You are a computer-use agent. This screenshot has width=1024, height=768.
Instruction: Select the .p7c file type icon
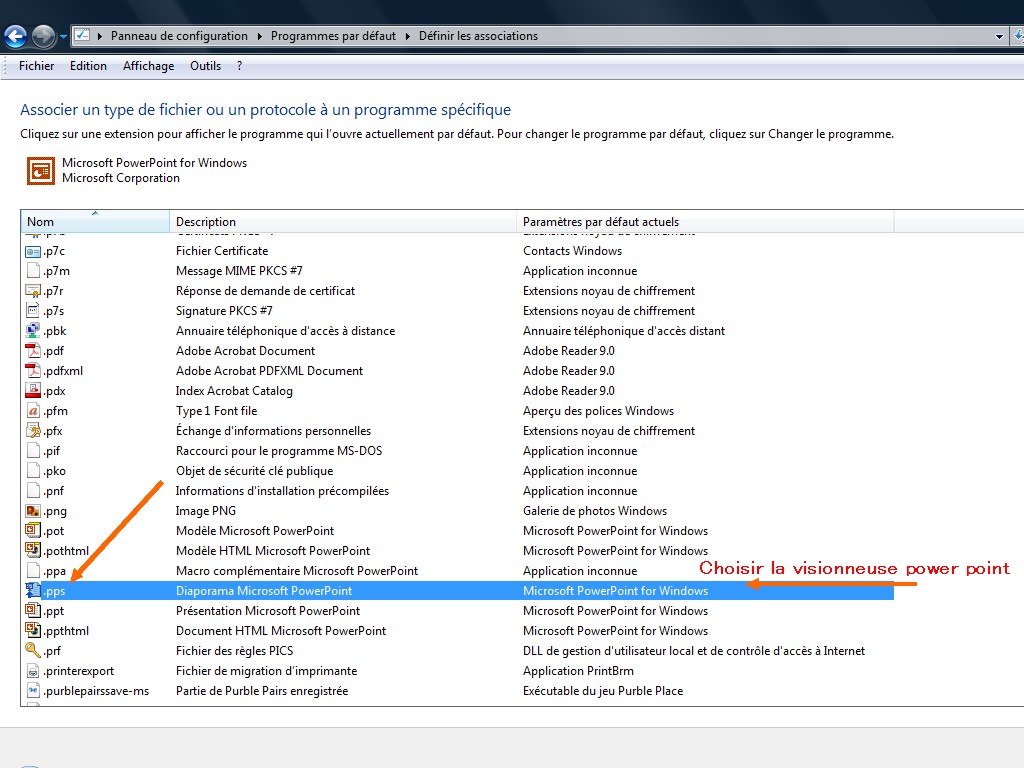click(33, 251)
